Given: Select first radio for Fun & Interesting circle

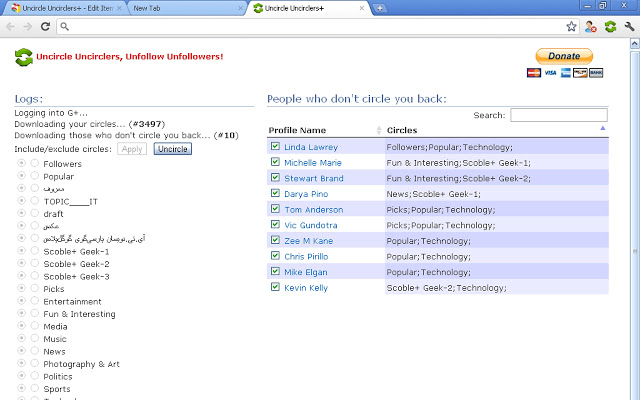Looking at the screenshot, I should click(x=21, y=313).
